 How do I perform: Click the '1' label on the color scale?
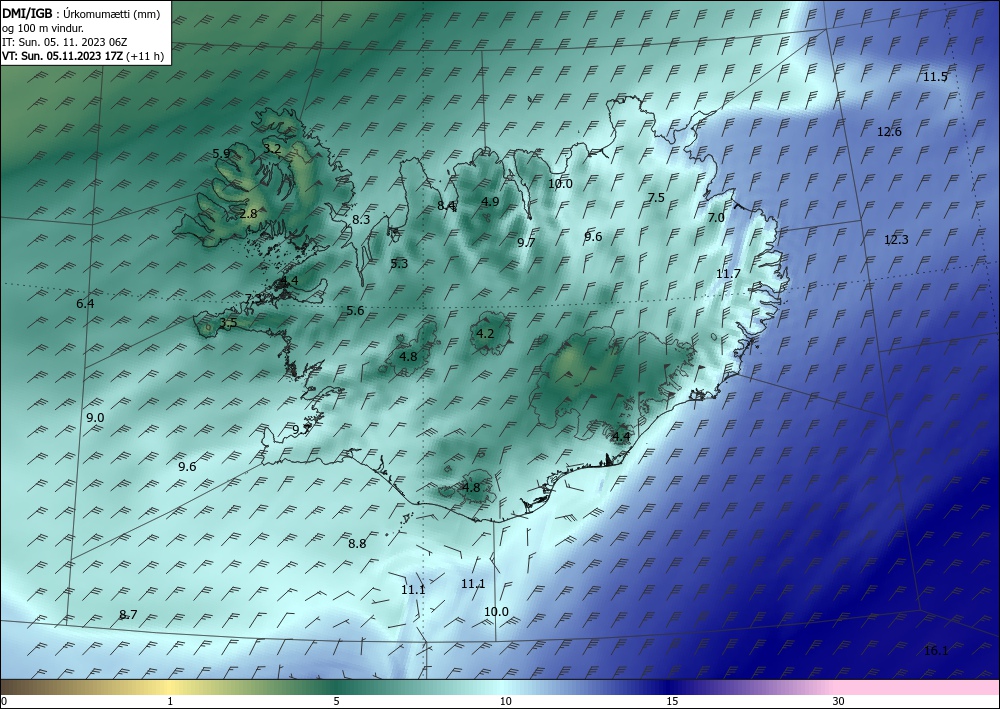(x=170, y=701)
